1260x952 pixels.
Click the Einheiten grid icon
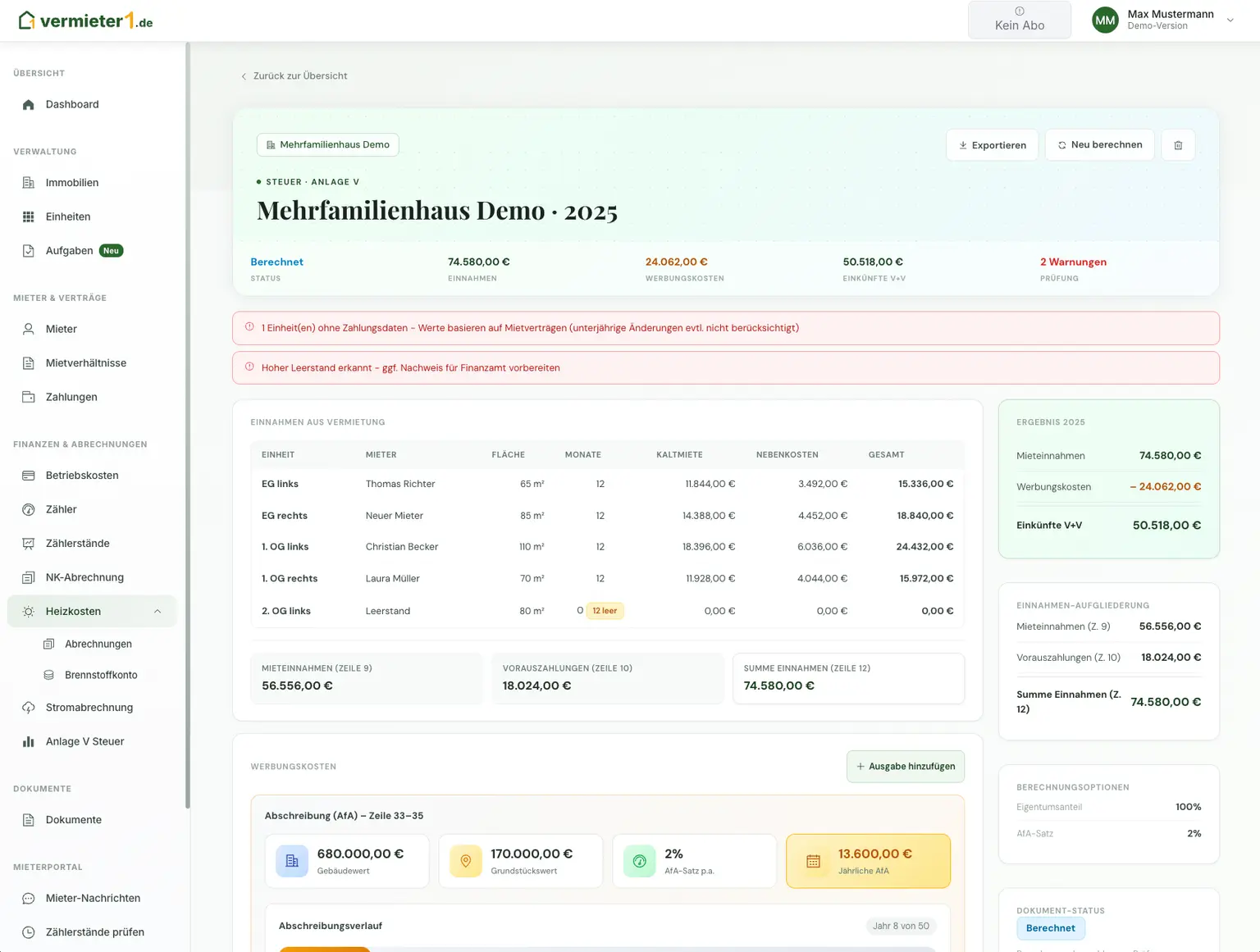tap(29, 216)
